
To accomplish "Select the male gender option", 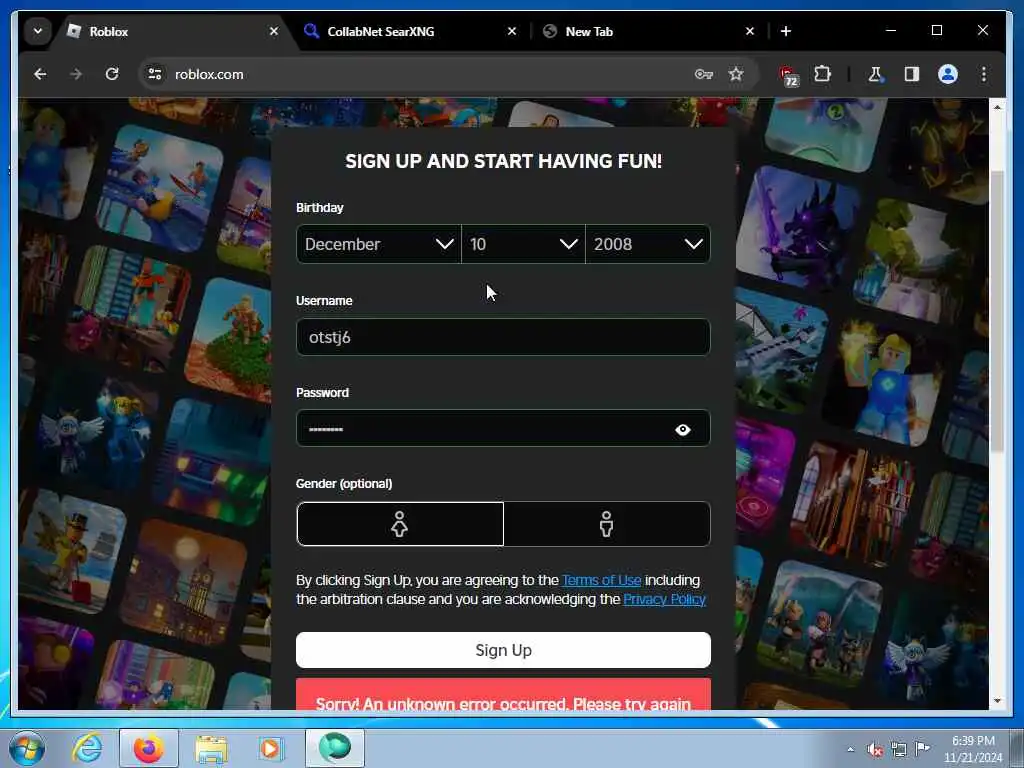I will [x=607, y=524].
